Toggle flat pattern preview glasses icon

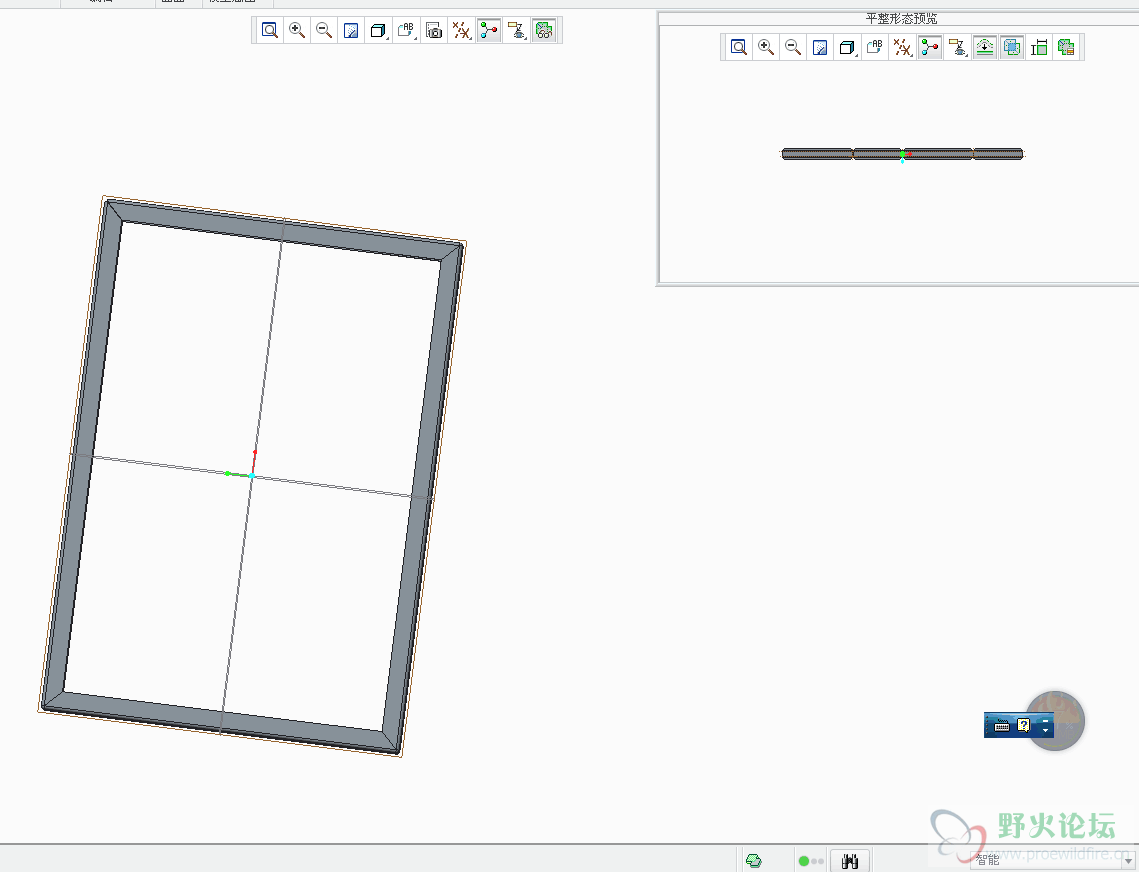point(544,31)
